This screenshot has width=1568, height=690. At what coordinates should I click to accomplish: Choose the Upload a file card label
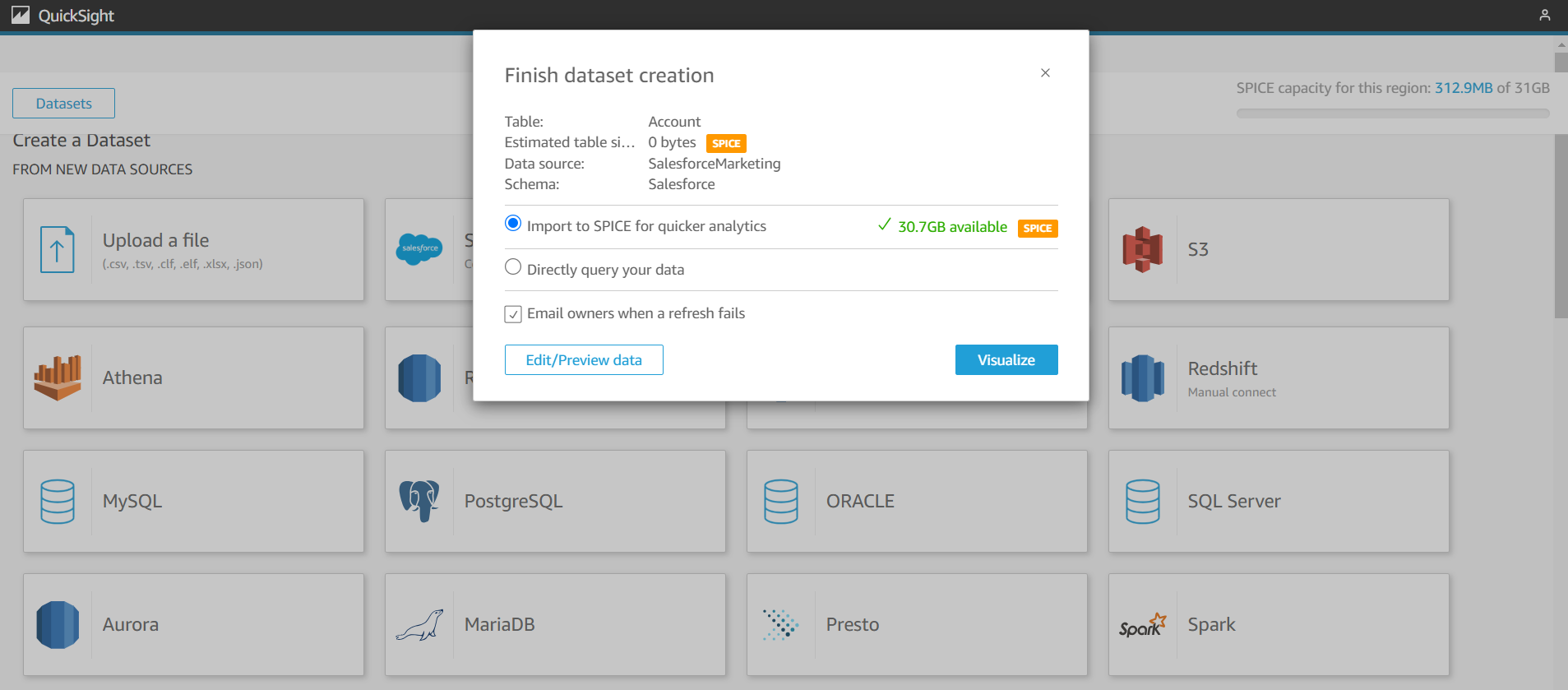coord(156,240)
